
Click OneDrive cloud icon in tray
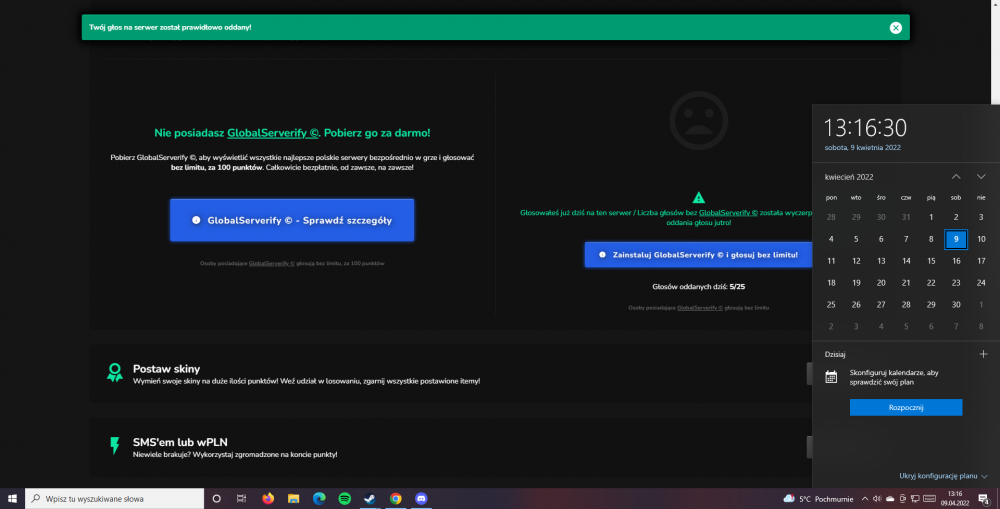click(x=890, y=499)
